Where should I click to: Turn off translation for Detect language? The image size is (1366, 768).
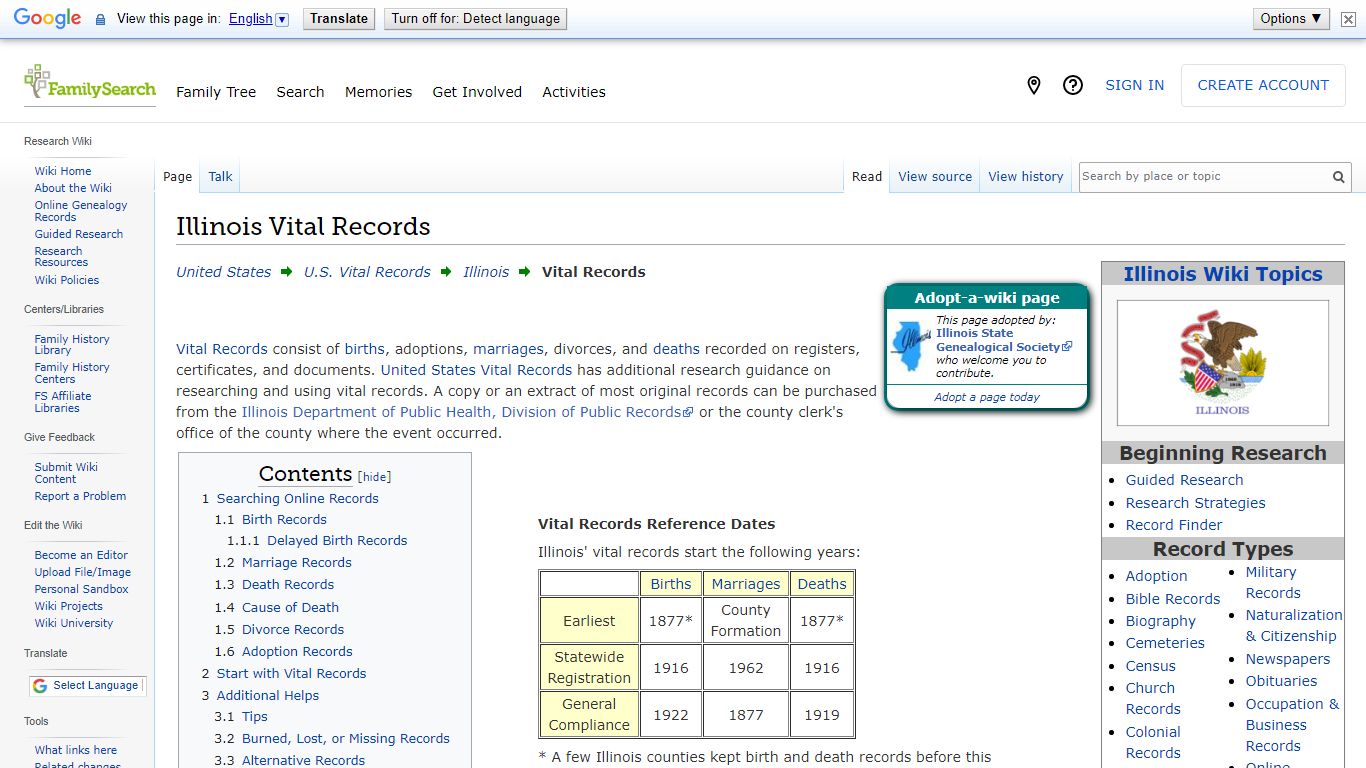tap(475, 19)
